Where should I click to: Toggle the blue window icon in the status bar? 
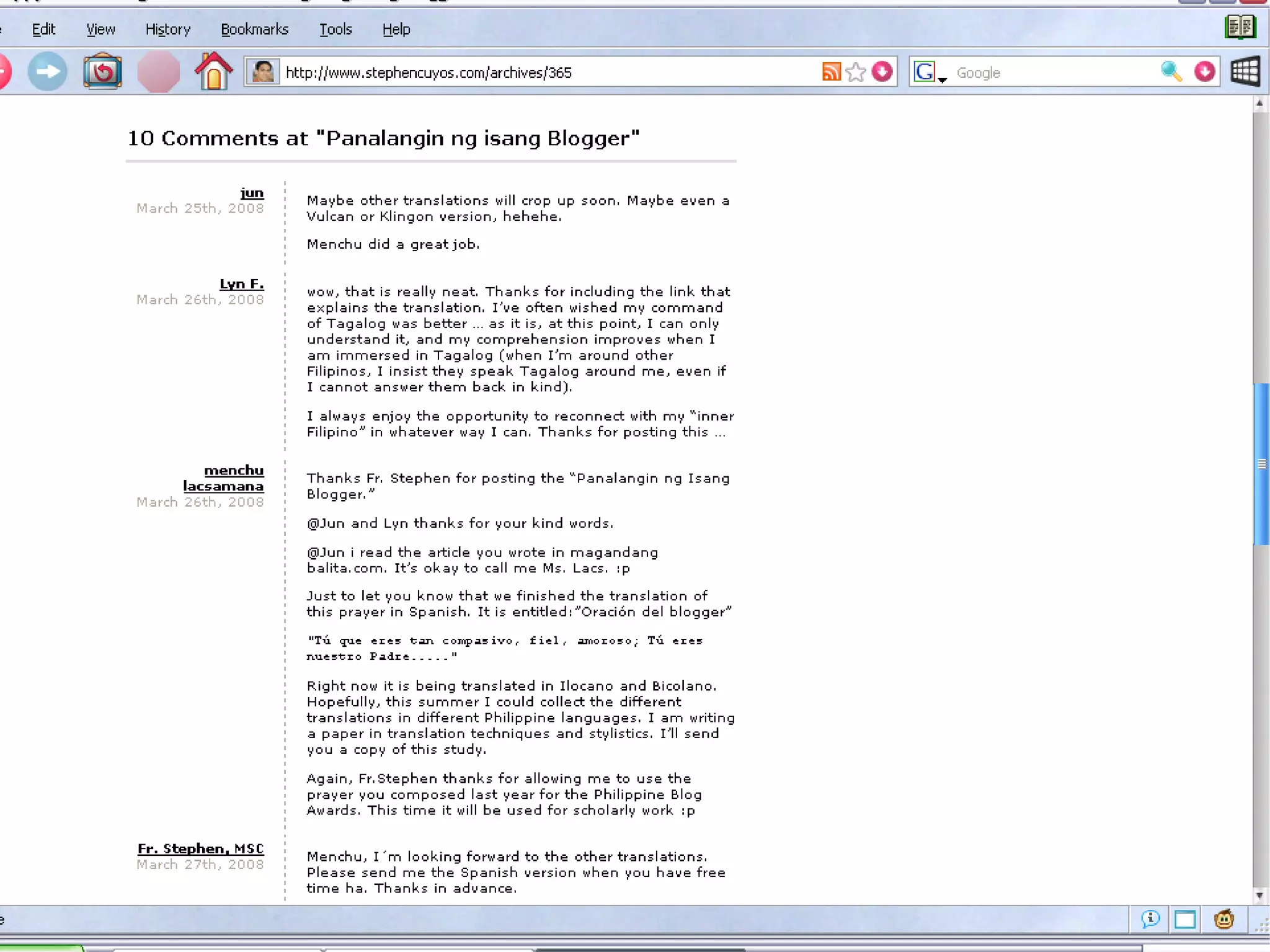coord(1185,919)
